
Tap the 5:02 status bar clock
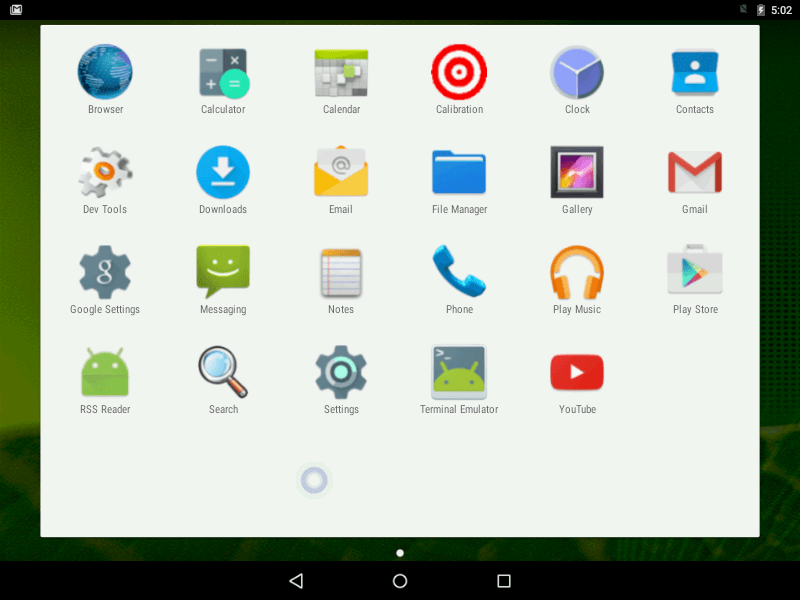[x=781, y=10]
